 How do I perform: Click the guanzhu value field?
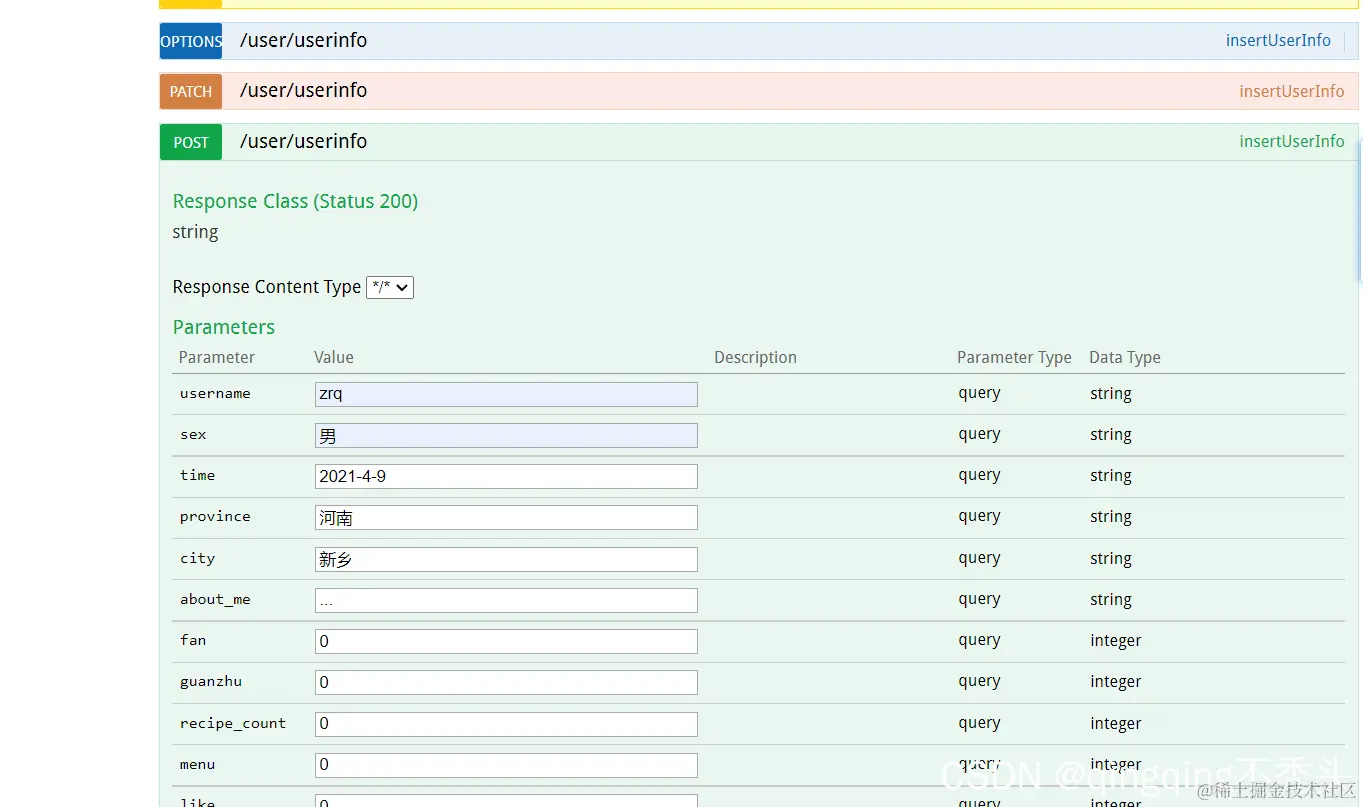(x=506, y=682)
